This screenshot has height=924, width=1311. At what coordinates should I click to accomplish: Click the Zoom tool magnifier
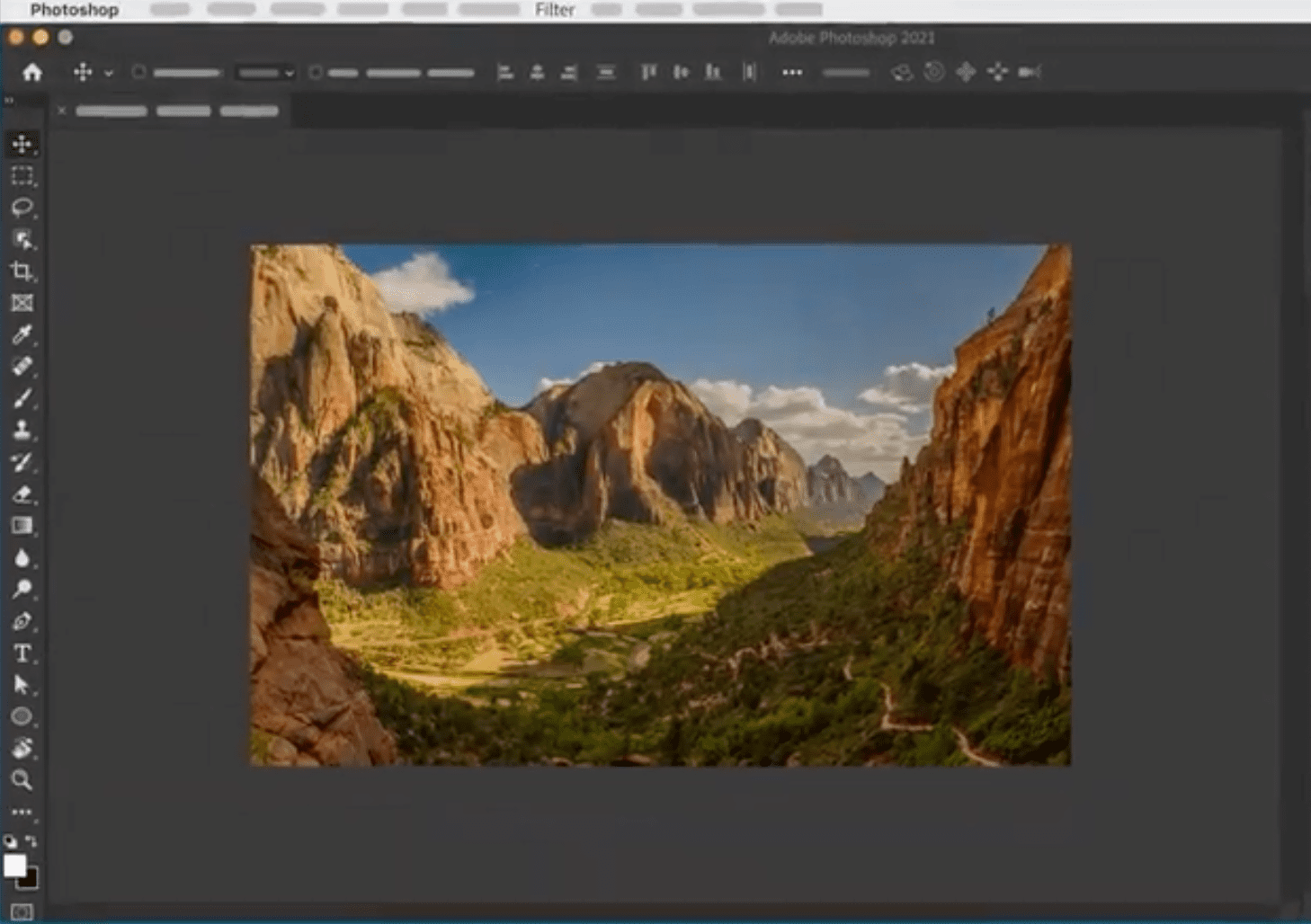pyautogui.click(x=22, y=780)
